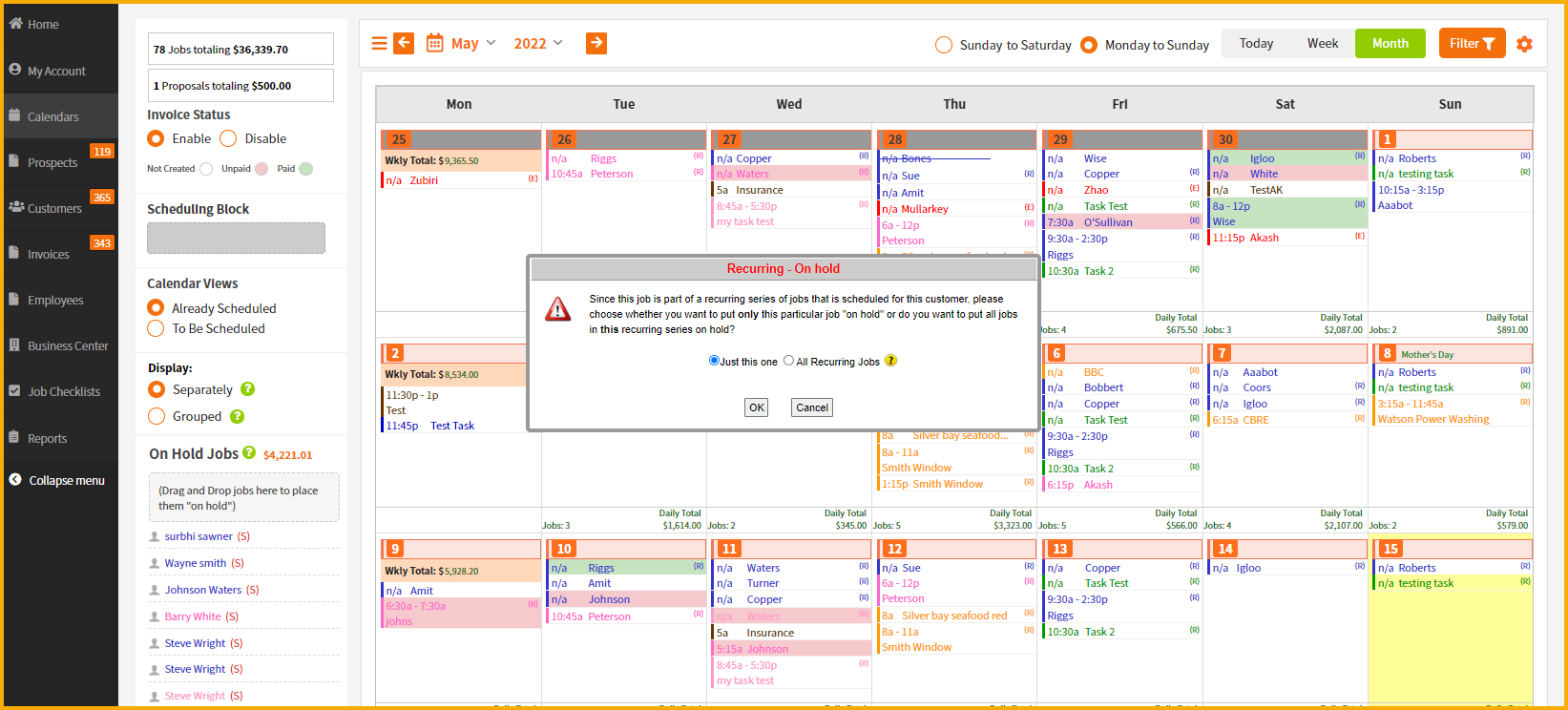Choose To Be Scheduled calendar view
The image size is (1568, 710).
pos(156,328)
